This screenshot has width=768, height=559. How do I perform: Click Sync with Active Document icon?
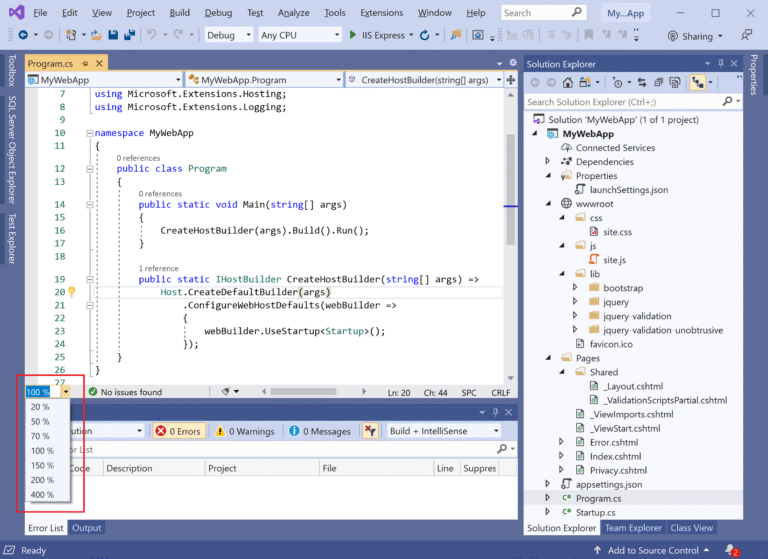[642, 83]
